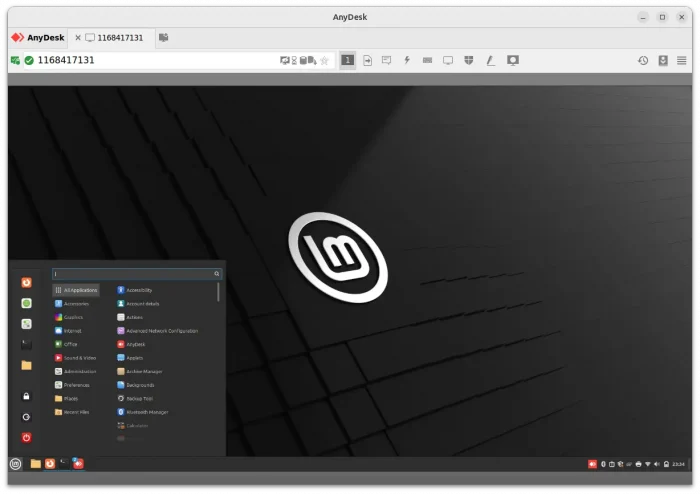Open the Files folder in remote panel
The height and width of the screenshot is (494, 700).
coord(36,464)
